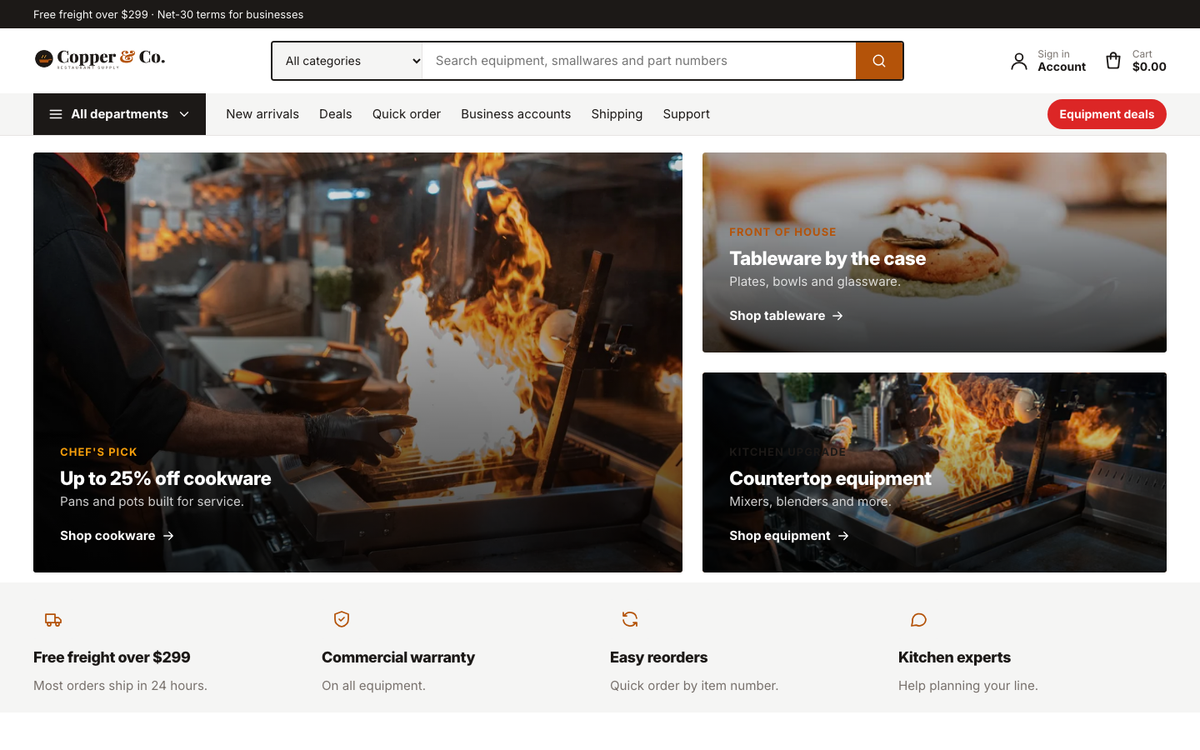Follow the Shop equipment link
The height and width of the screenshot is (750, 1200).
[789, 536]
